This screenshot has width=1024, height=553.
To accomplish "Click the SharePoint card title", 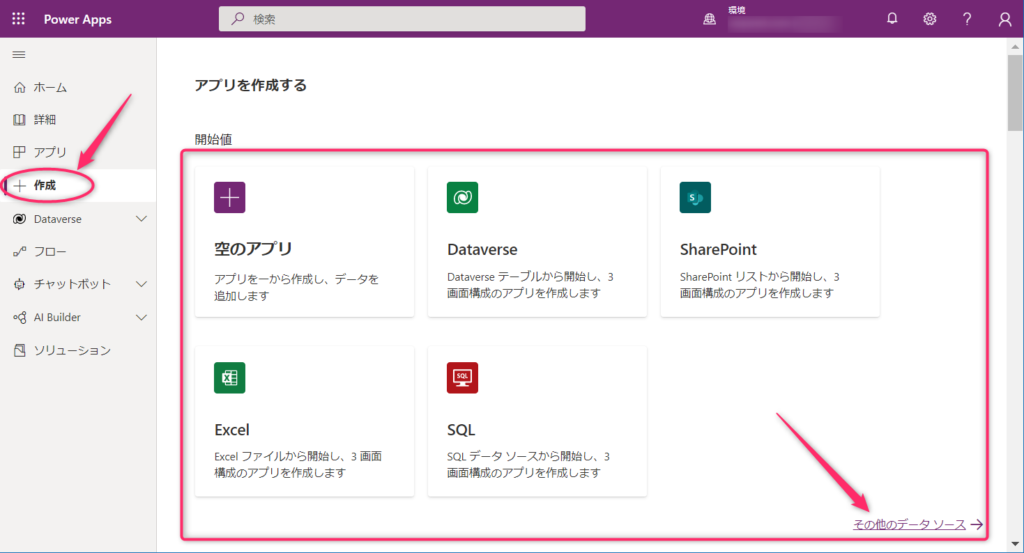I will 718,249.
